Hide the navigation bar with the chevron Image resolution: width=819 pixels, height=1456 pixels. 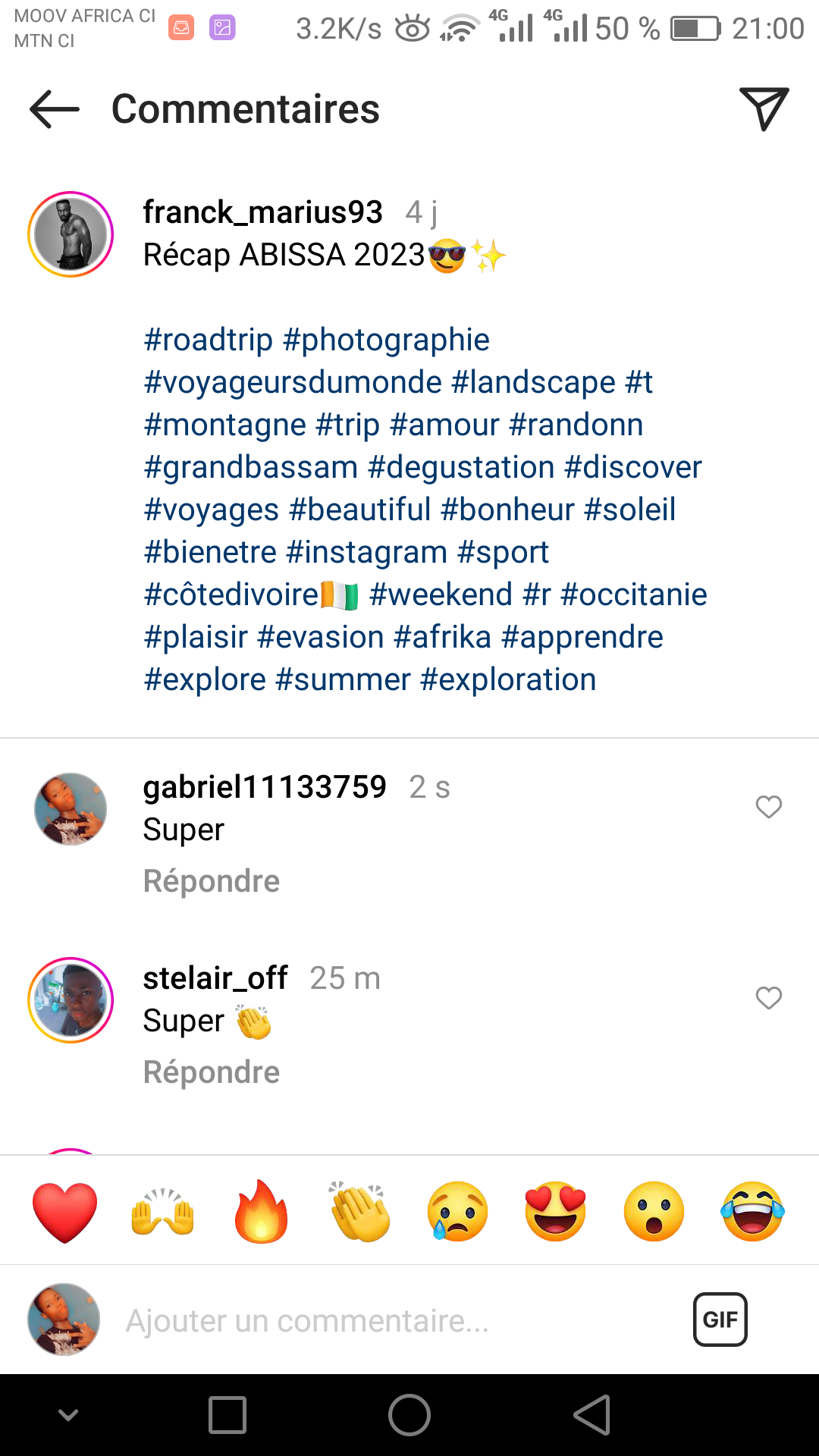pos(68,1415)
